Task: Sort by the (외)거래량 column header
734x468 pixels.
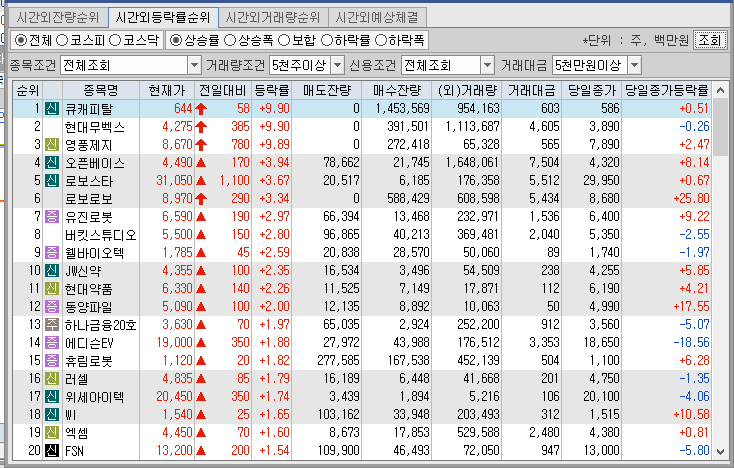Action: (467, 90)
